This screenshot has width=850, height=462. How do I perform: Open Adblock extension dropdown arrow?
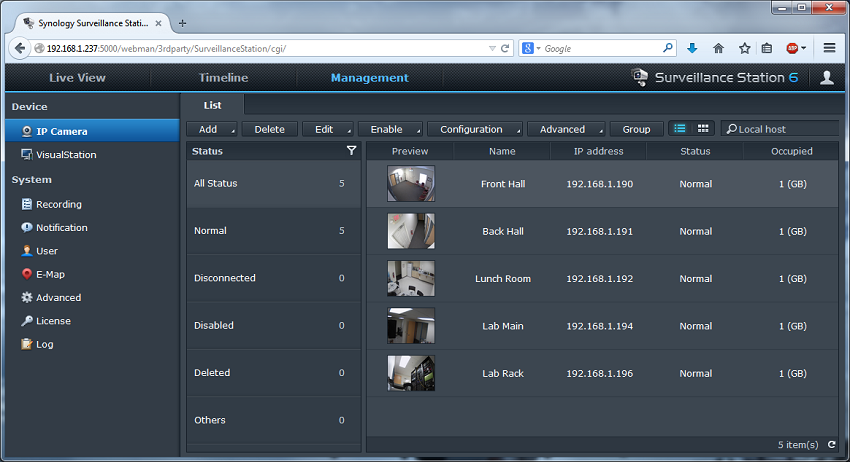[x=803, y=48]
